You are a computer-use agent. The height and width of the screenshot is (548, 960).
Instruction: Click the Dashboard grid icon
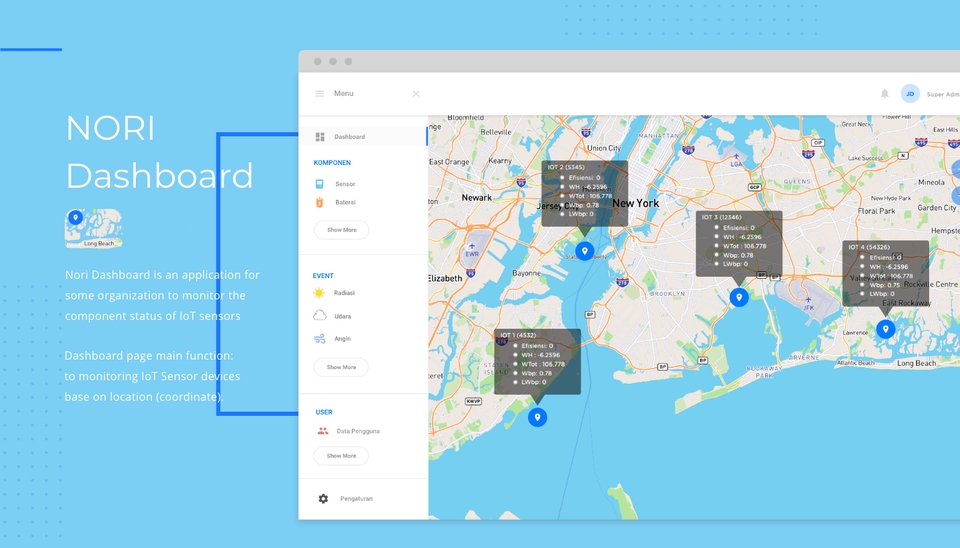(x=320, y=137)
